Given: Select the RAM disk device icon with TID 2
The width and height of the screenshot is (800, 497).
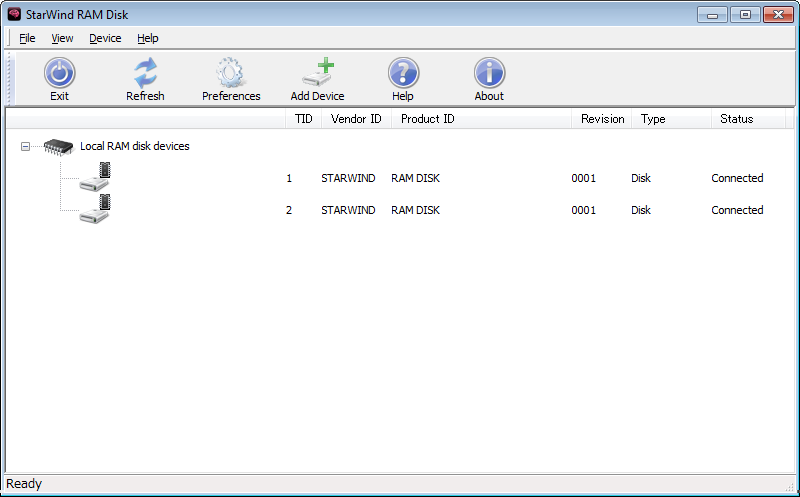Looking at the screenshot, I should (x=95, y=209).
